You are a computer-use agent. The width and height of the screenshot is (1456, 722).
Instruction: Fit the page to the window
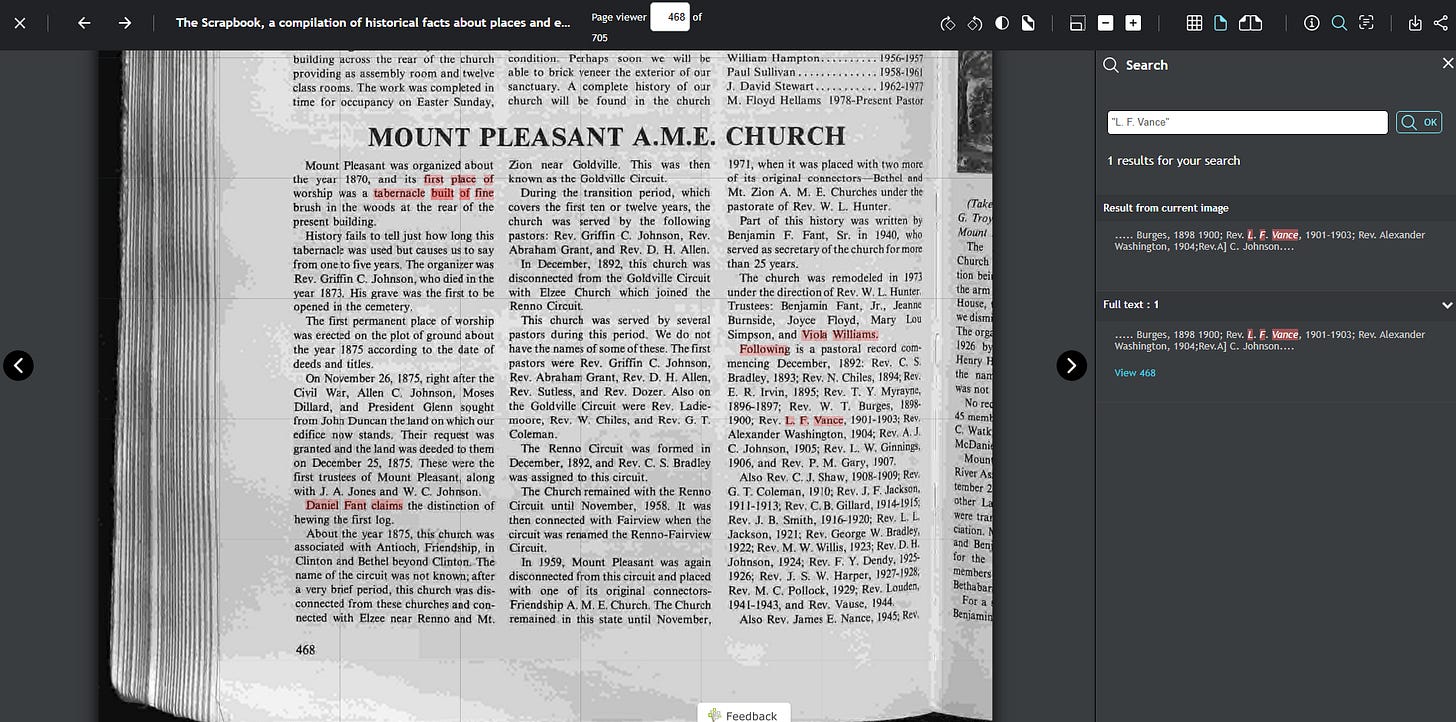(1077, 23)
